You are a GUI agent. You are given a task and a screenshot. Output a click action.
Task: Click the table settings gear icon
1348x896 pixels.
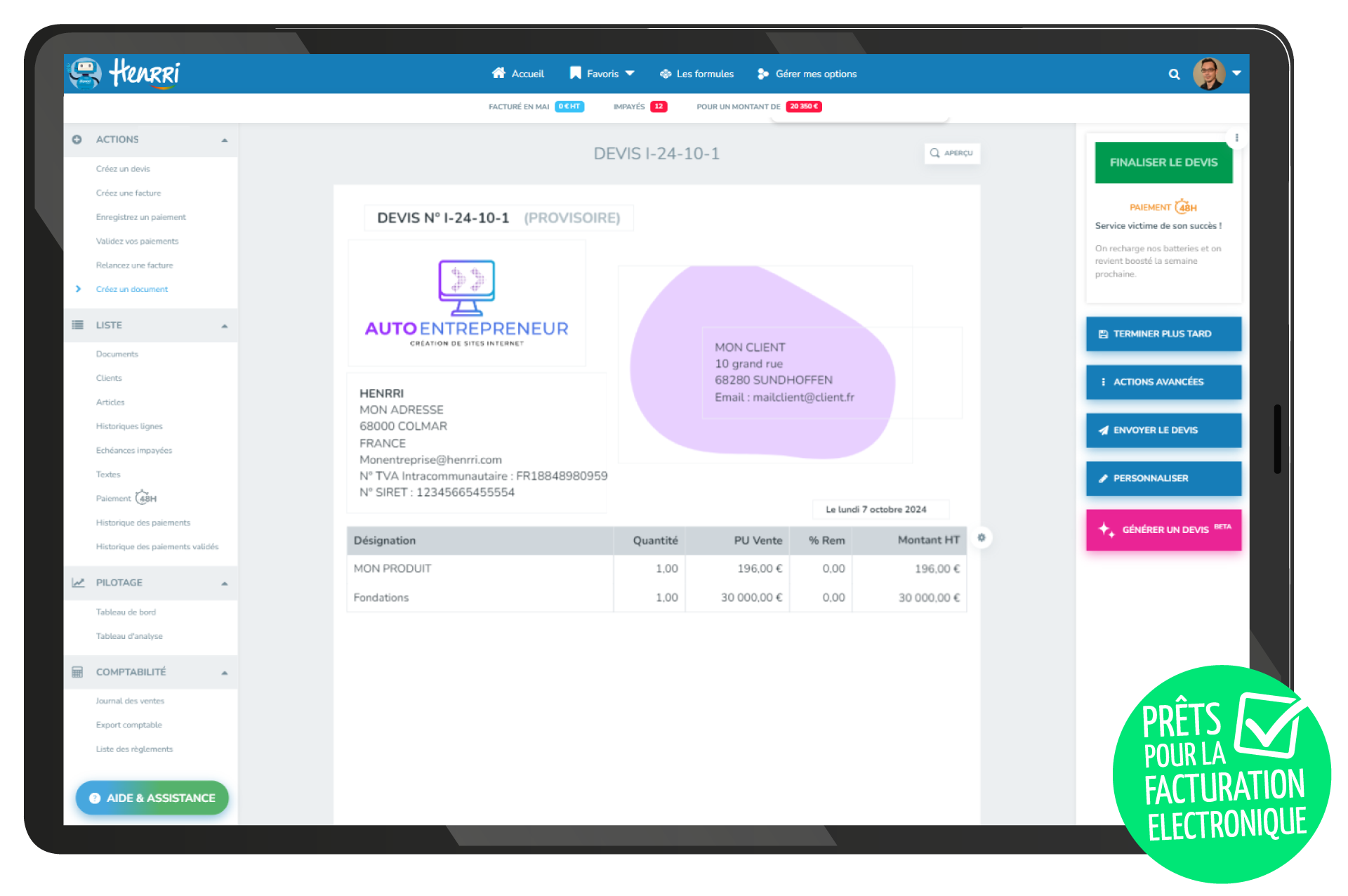pos(982,538)
